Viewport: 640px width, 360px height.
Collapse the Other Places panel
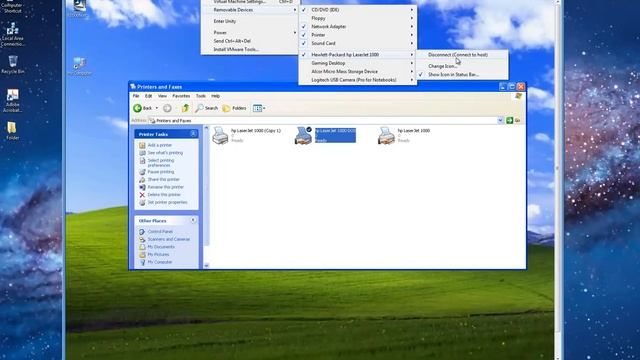pyautogui.click(x=193, y=220)
